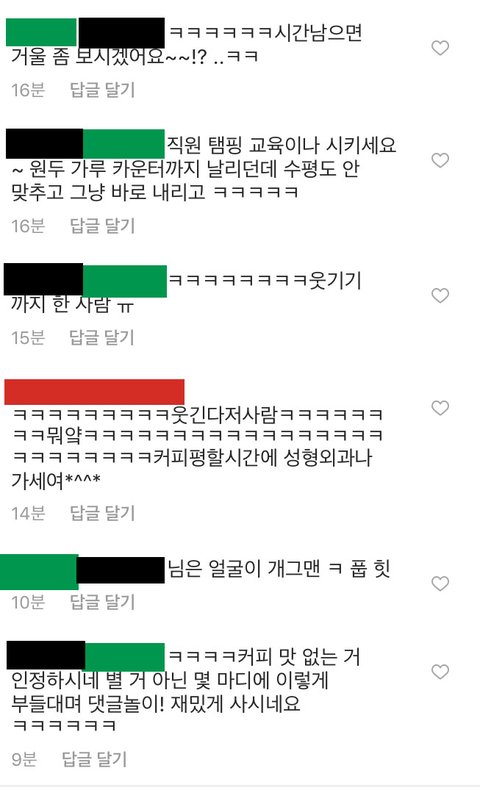
Task: Tap 답글 달기 under the 14분 comment
Action: [x=102, y=513]
